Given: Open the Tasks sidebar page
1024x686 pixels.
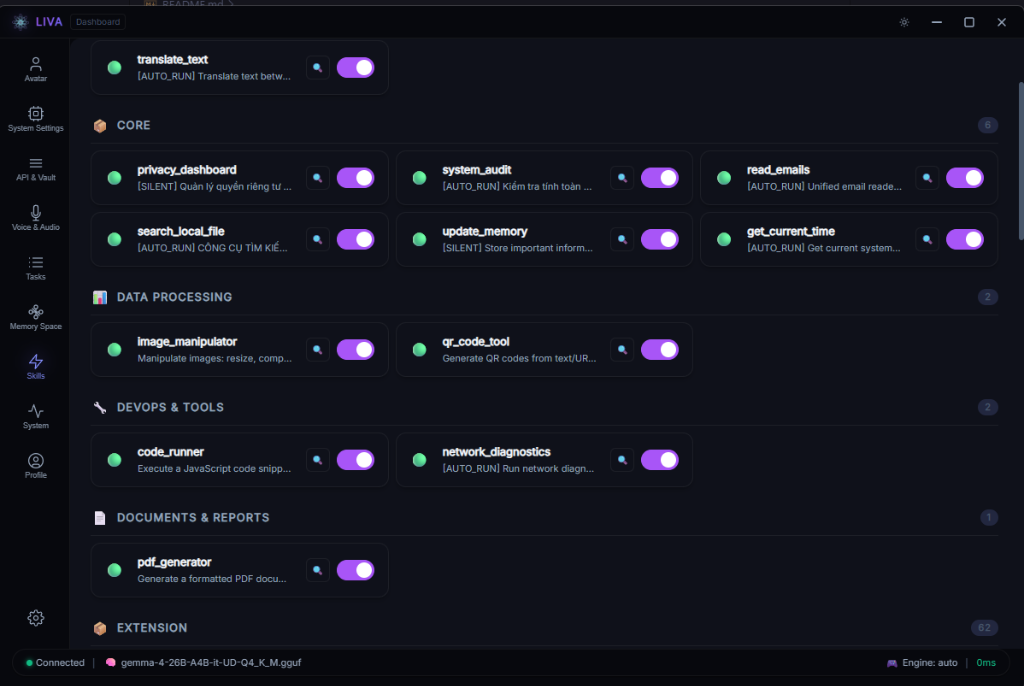Looking at the screenshot, I should (x=35, y=268).
